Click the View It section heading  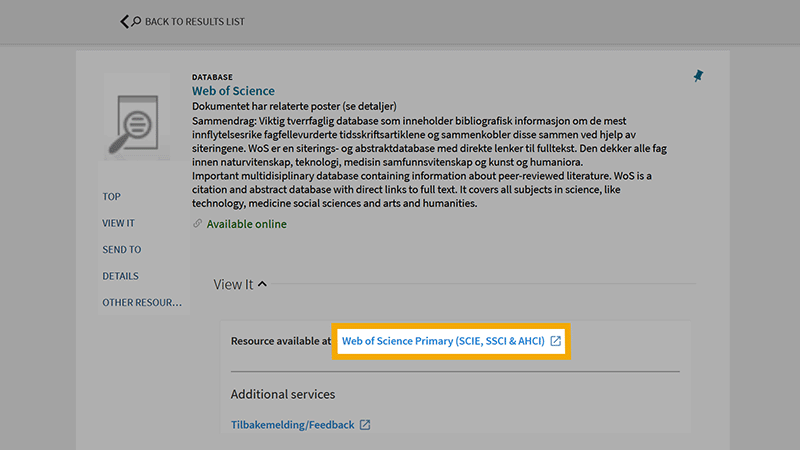233,284
